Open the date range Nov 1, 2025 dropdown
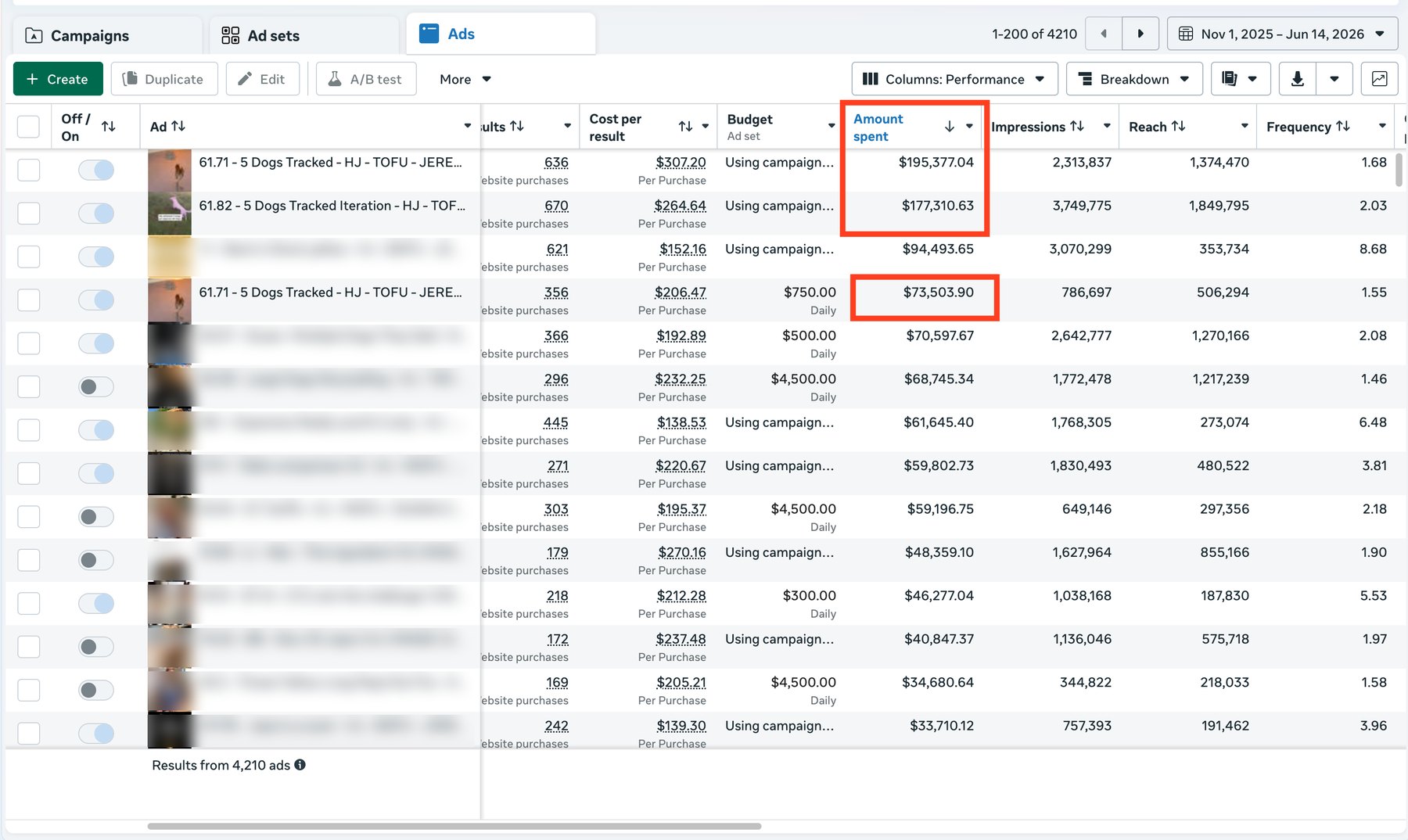The width and height of the screenshot is (1408, 840). pos(1282,34)
